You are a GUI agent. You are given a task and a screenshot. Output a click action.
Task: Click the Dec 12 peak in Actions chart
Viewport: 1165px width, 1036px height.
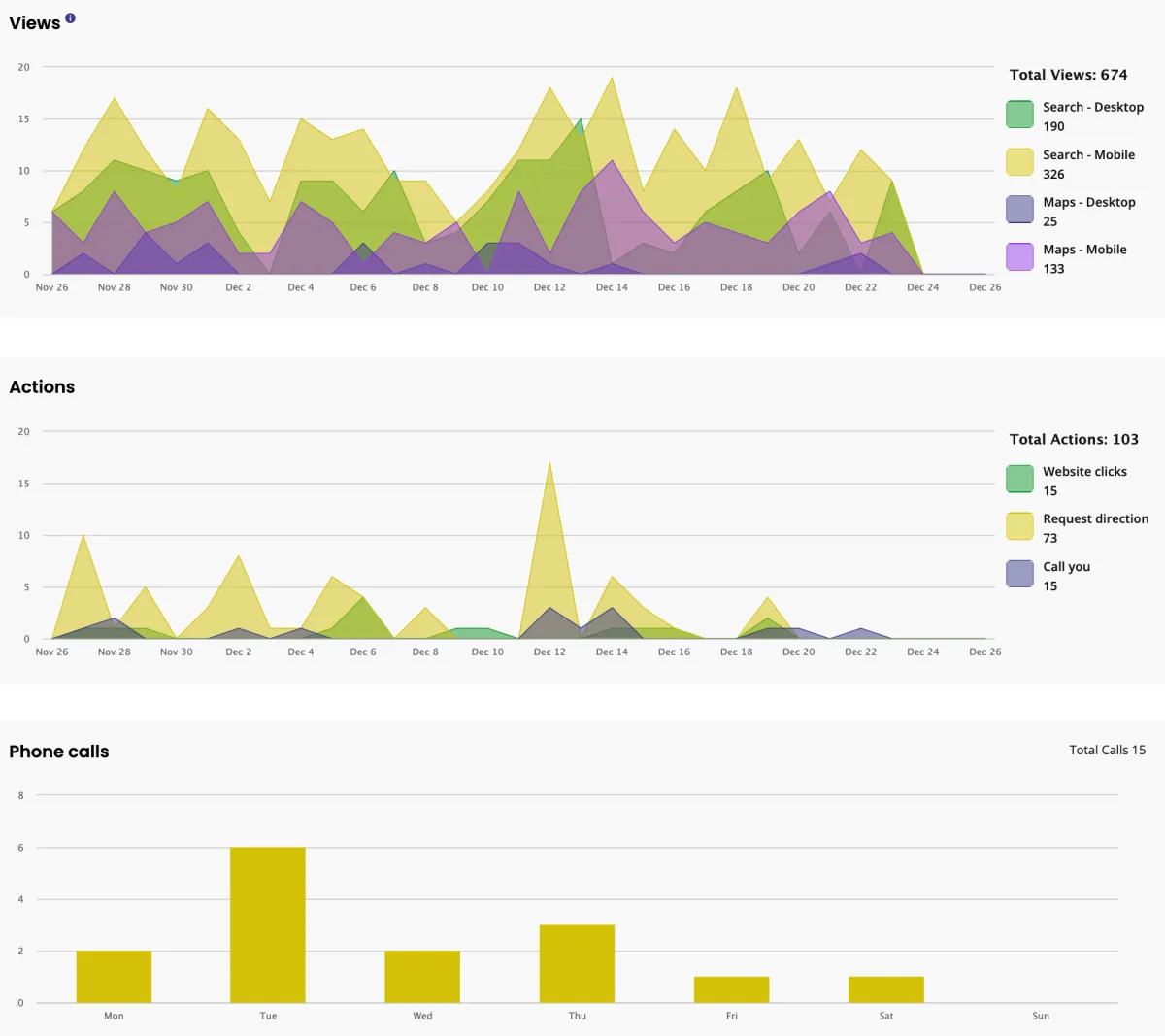click(549, 464)
